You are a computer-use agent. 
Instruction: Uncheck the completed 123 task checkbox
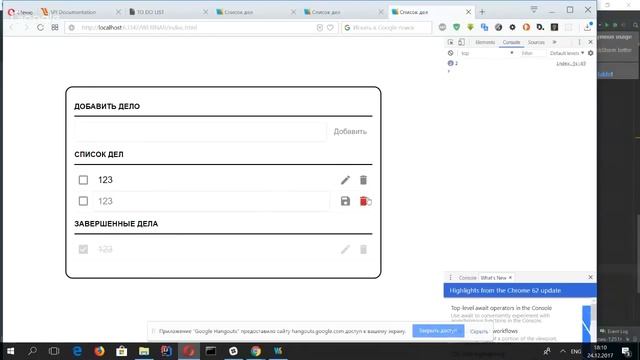click(83, 249)
